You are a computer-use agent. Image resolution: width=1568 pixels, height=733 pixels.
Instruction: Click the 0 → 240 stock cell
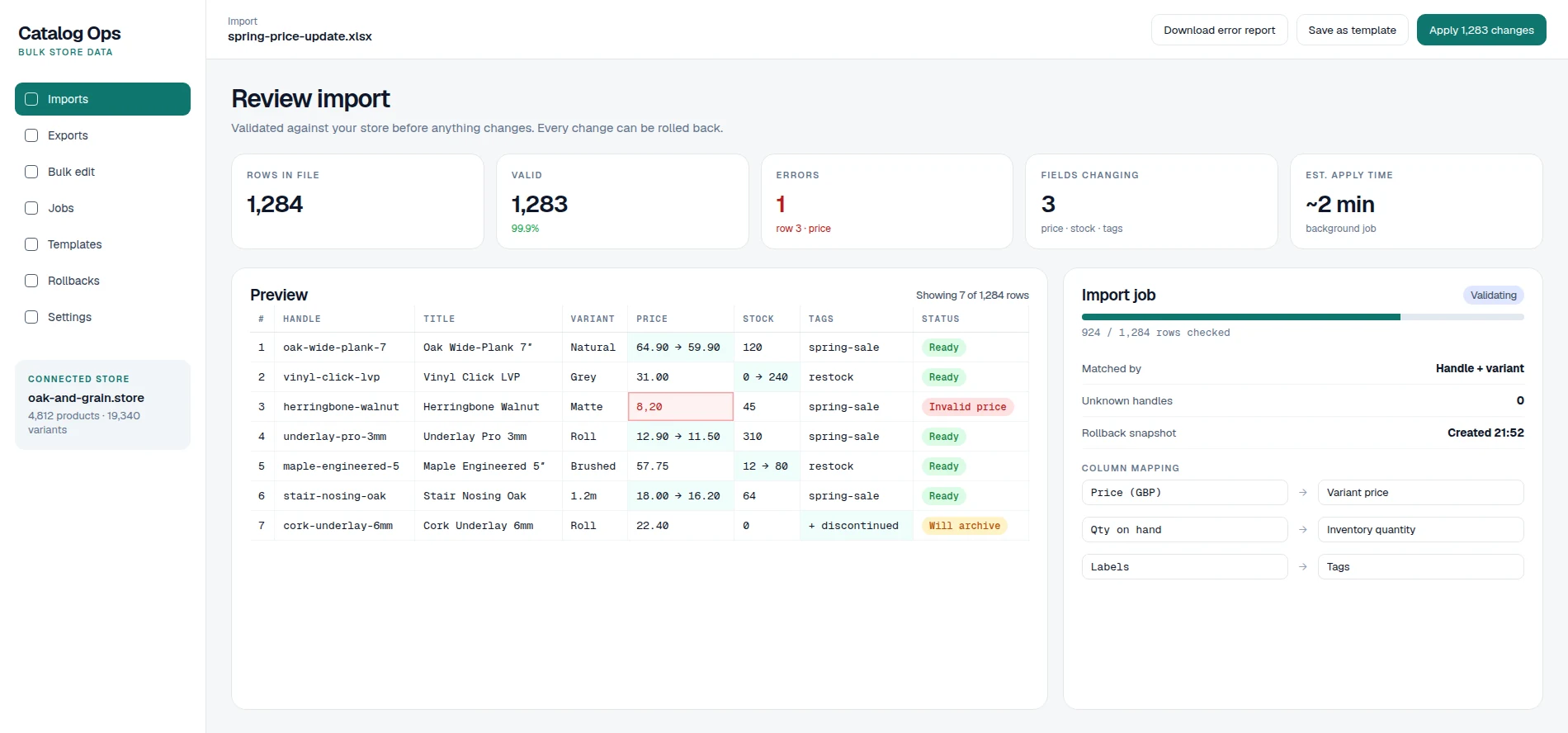pyautogui.click(x=766, y=377)
